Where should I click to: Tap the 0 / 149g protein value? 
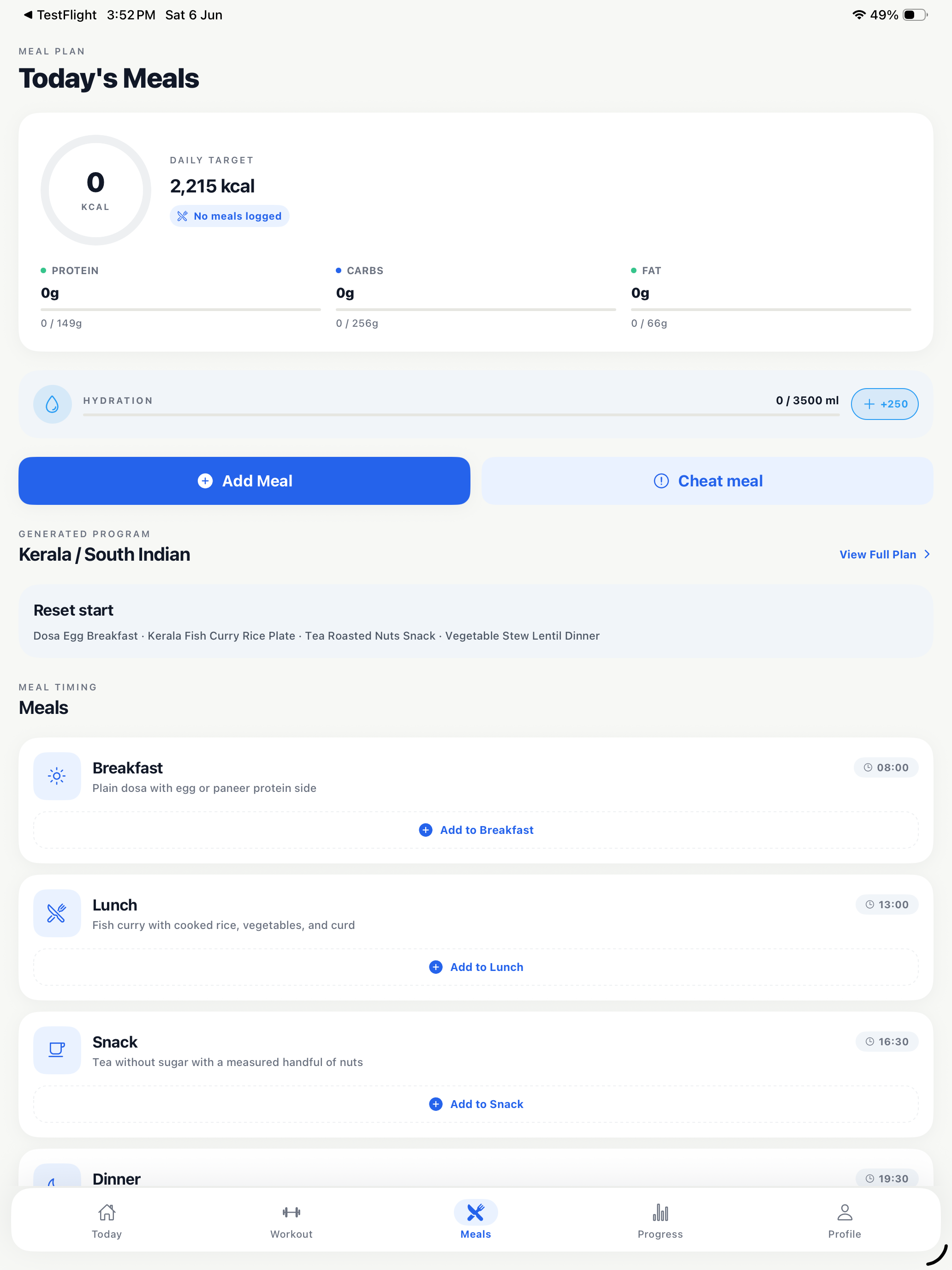[x=61, y=323]
